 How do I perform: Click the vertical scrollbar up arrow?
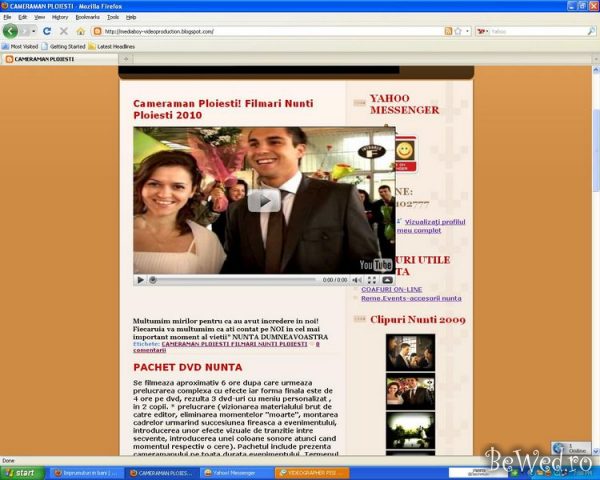[596, 70]
